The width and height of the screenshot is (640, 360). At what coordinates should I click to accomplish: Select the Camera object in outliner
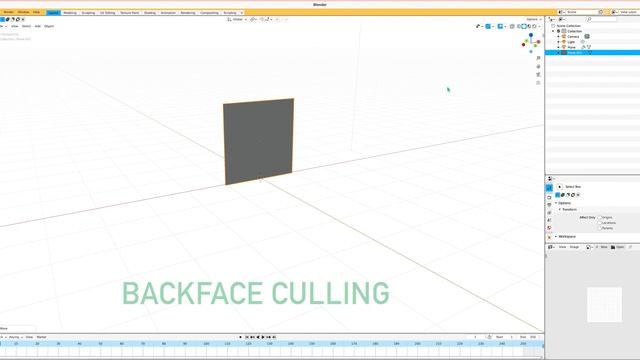point(573,36)
